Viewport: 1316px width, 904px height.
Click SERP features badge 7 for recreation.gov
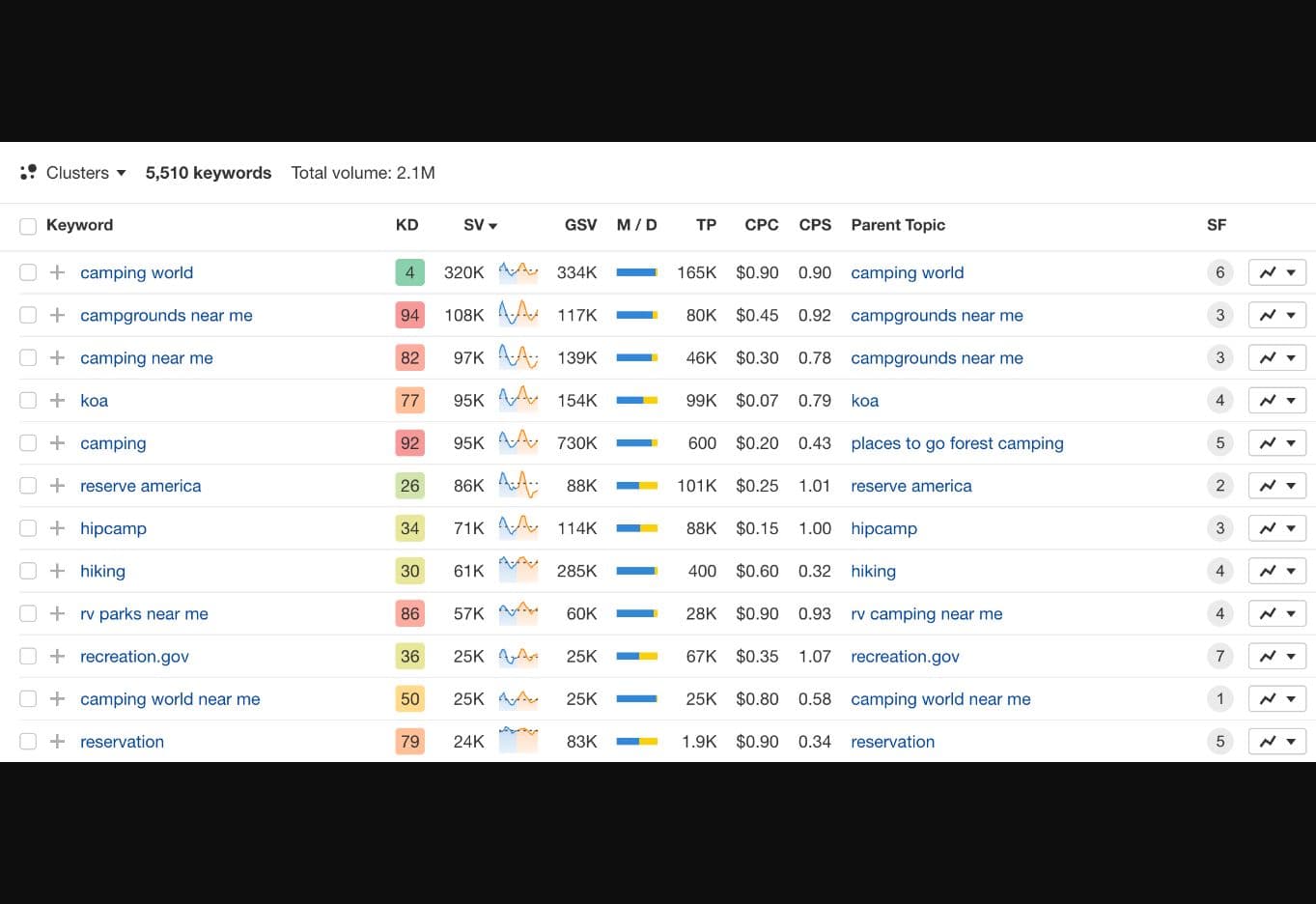tap(1220, 656)
